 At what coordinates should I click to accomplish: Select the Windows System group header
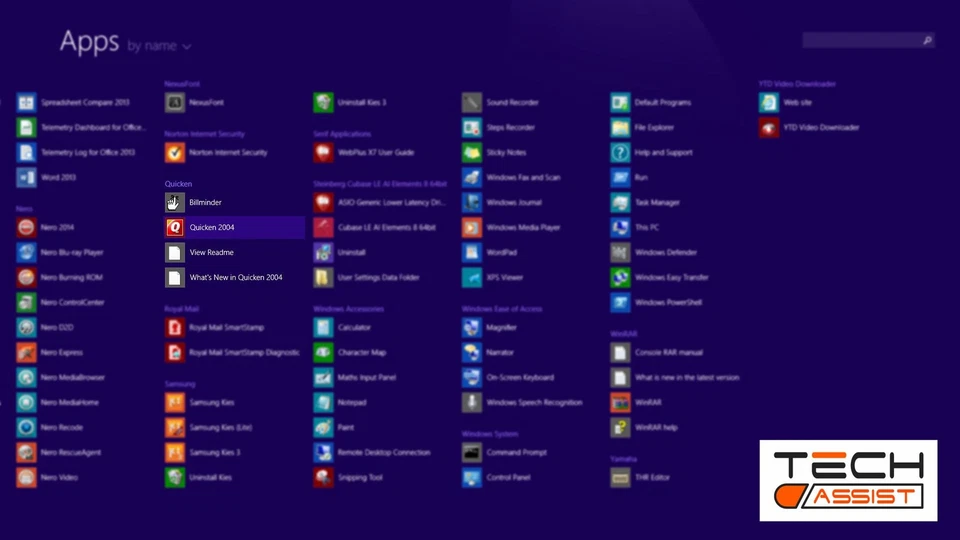tap(490, 433)
